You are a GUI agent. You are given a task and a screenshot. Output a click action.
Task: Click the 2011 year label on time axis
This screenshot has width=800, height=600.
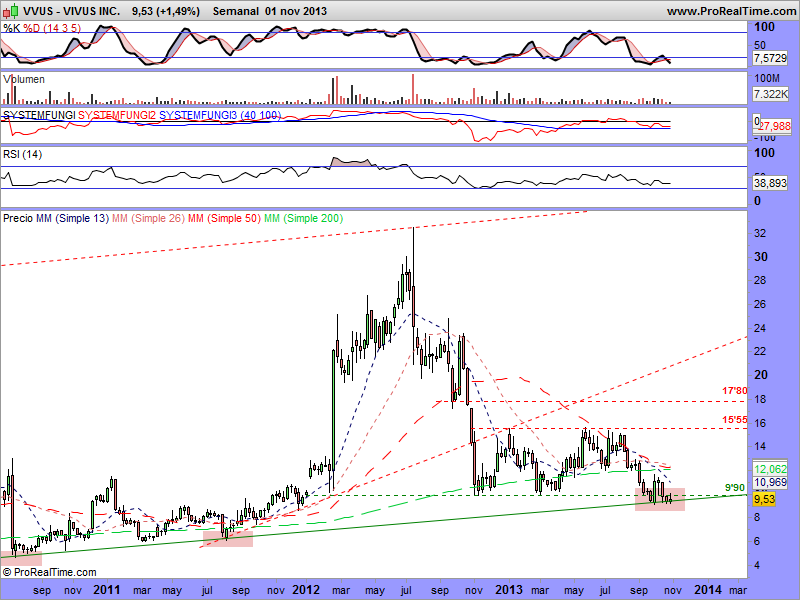point(108,590)
